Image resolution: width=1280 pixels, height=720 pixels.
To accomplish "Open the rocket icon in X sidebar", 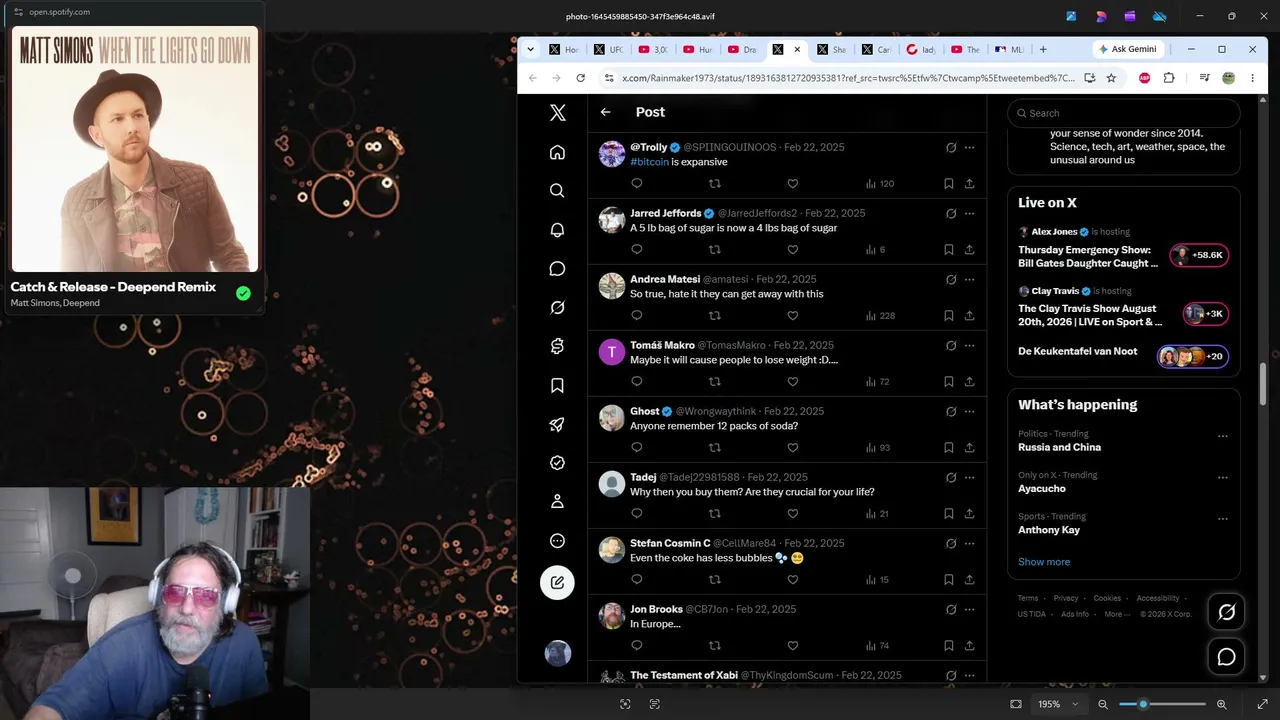I will (557, 424).
